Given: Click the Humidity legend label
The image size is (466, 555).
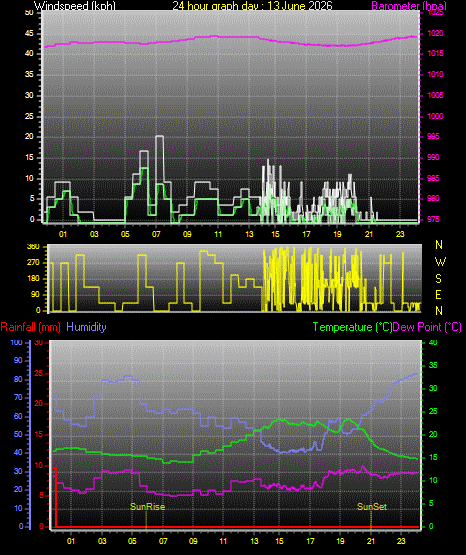Looking at the screenshot, I should click(86, 327).
